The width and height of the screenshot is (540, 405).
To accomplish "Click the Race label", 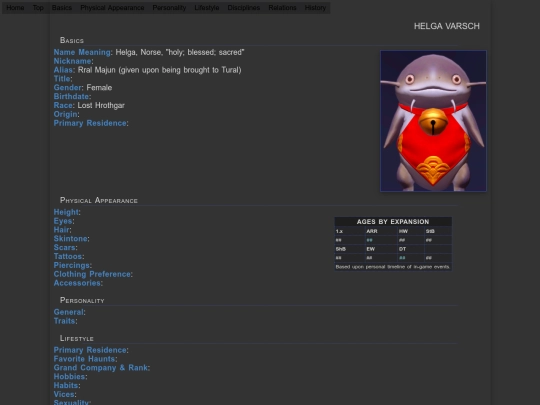I will (x=63, y=105).
